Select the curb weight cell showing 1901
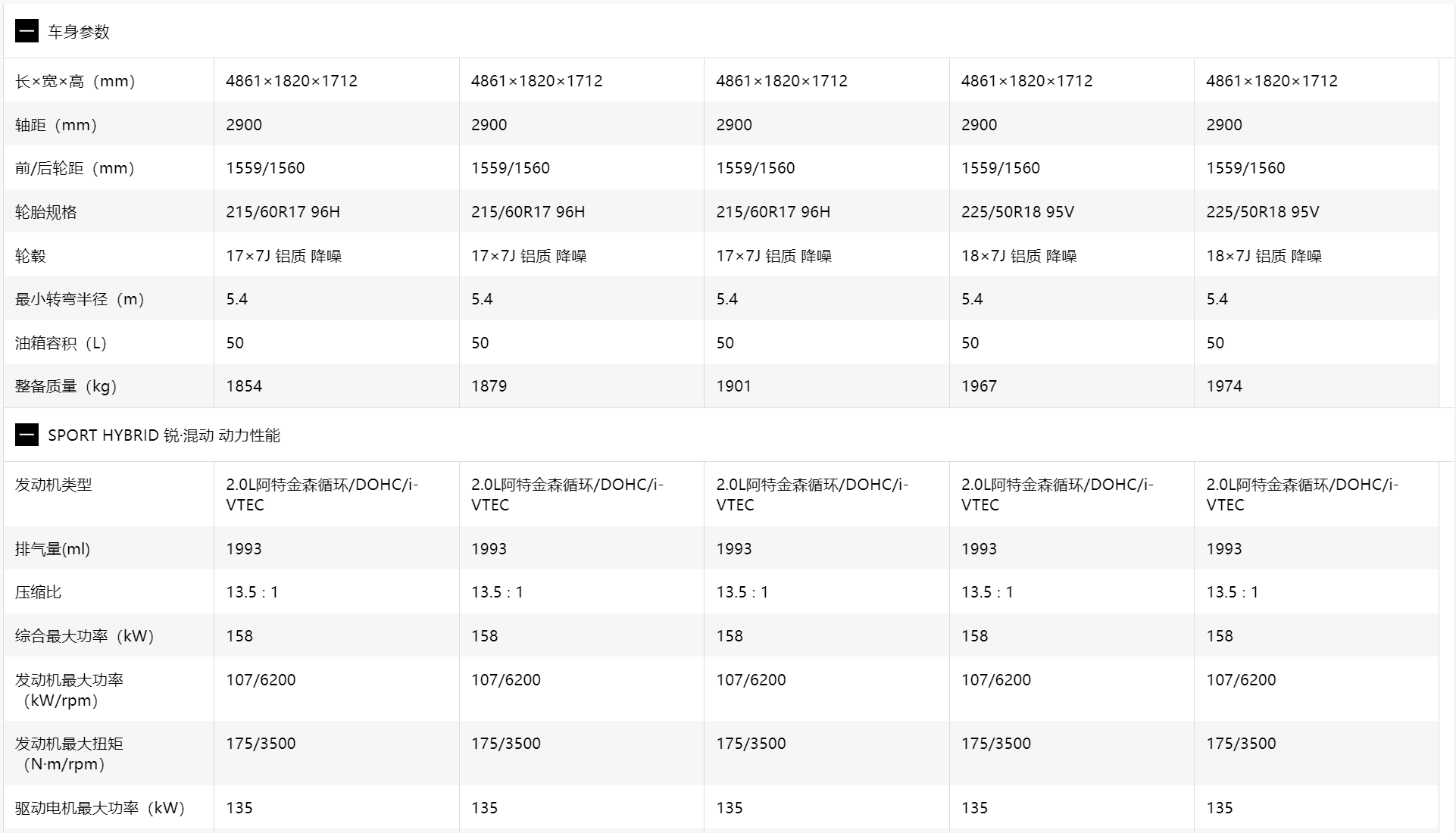The height and width of the screenshot is (833, 1456). tap(733, 386)
